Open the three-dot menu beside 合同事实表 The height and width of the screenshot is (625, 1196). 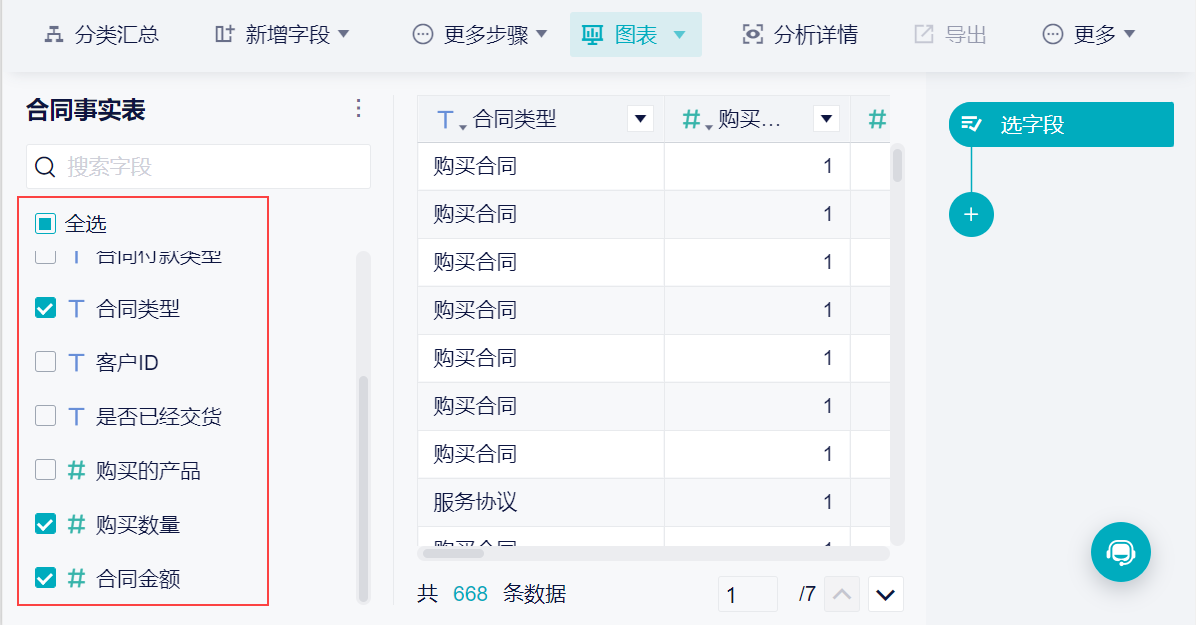[x=358, y=108]
